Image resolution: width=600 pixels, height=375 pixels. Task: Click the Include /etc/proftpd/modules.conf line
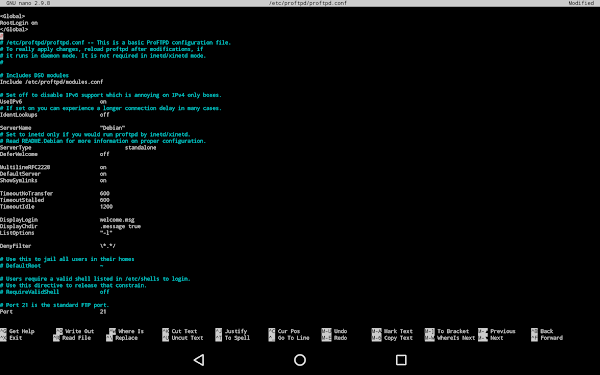52,82
